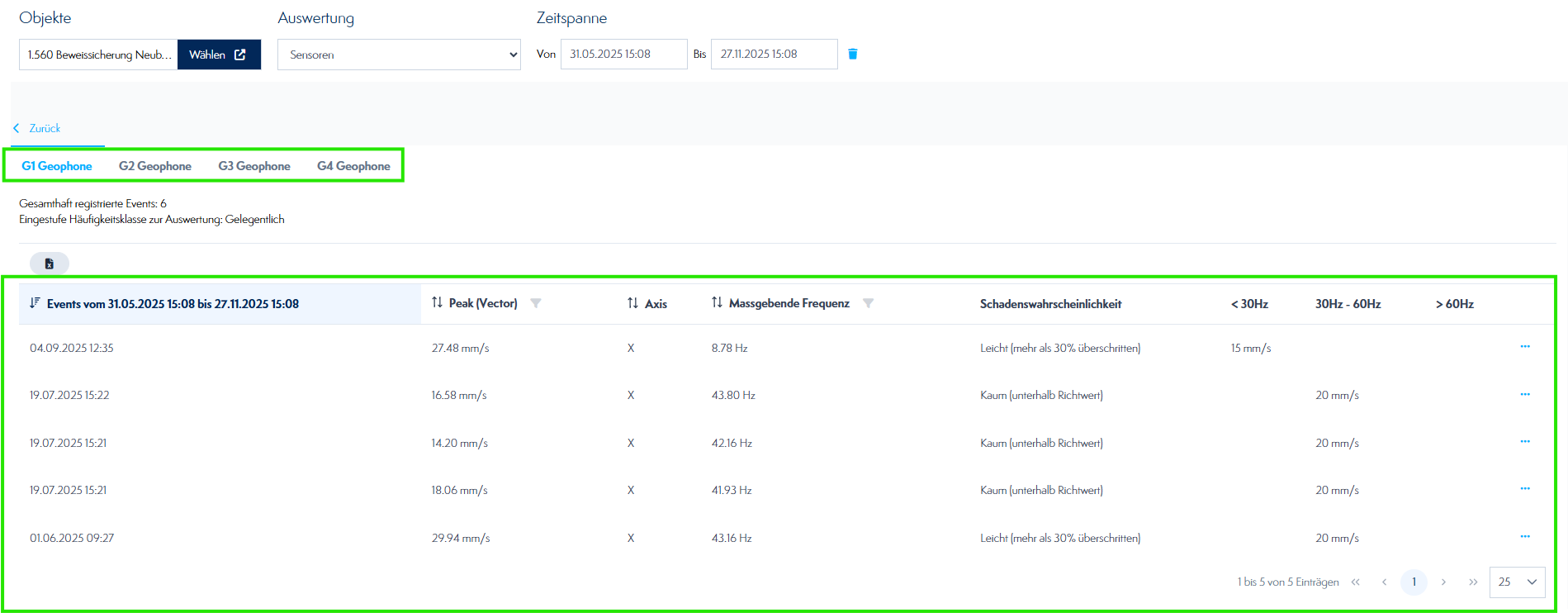
Task: Sort by Axis column arrows
Action: [x=632, y=303]
